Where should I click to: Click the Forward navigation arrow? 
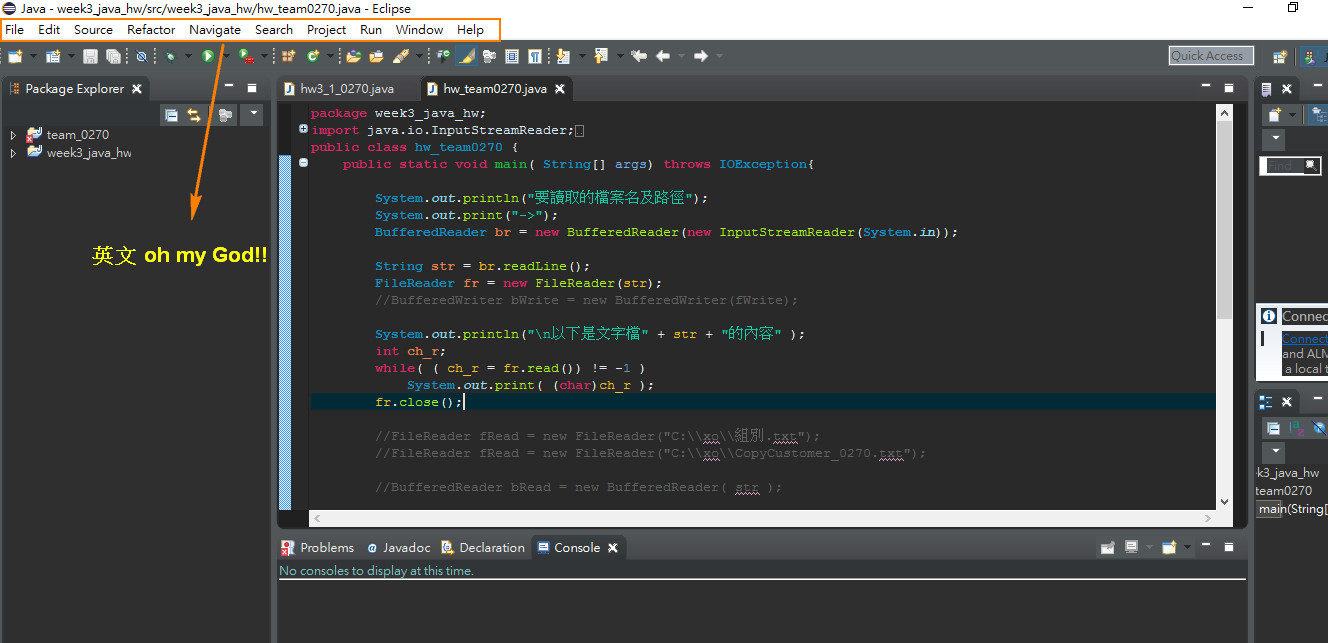coord(701,56)
